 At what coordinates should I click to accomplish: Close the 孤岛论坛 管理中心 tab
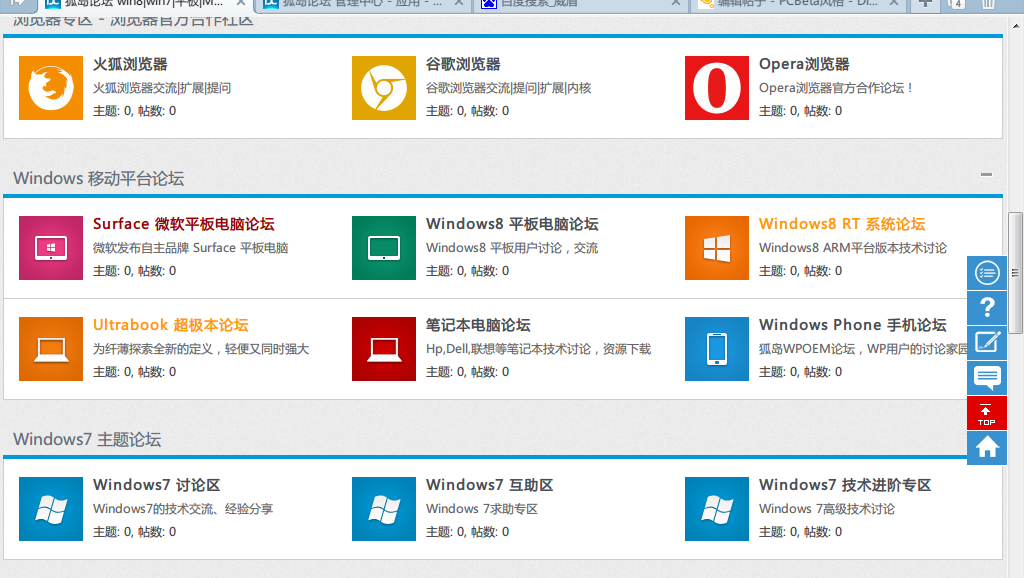pyautogui.click(x=459, y=3)
